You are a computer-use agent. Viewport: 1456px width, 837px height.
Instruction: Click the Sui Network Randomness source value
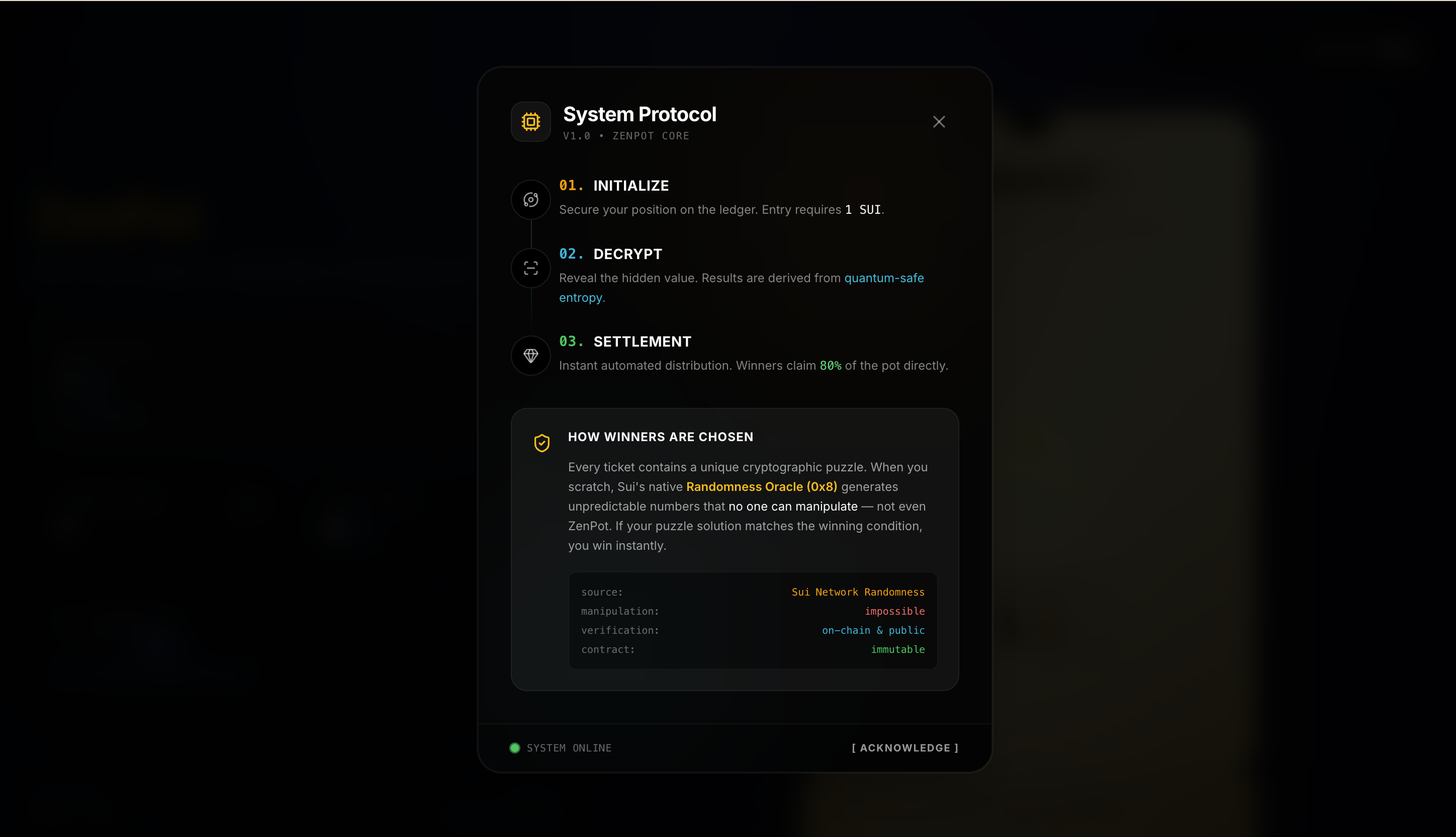(857, 592)
